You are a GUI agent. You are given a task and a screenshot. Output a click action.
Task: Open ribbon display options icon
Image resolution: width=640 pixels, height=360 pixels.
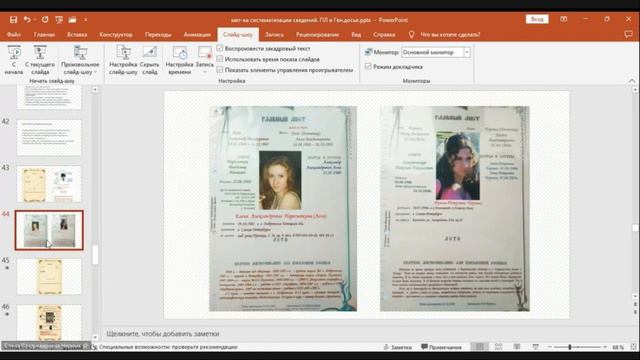[564, 19]
